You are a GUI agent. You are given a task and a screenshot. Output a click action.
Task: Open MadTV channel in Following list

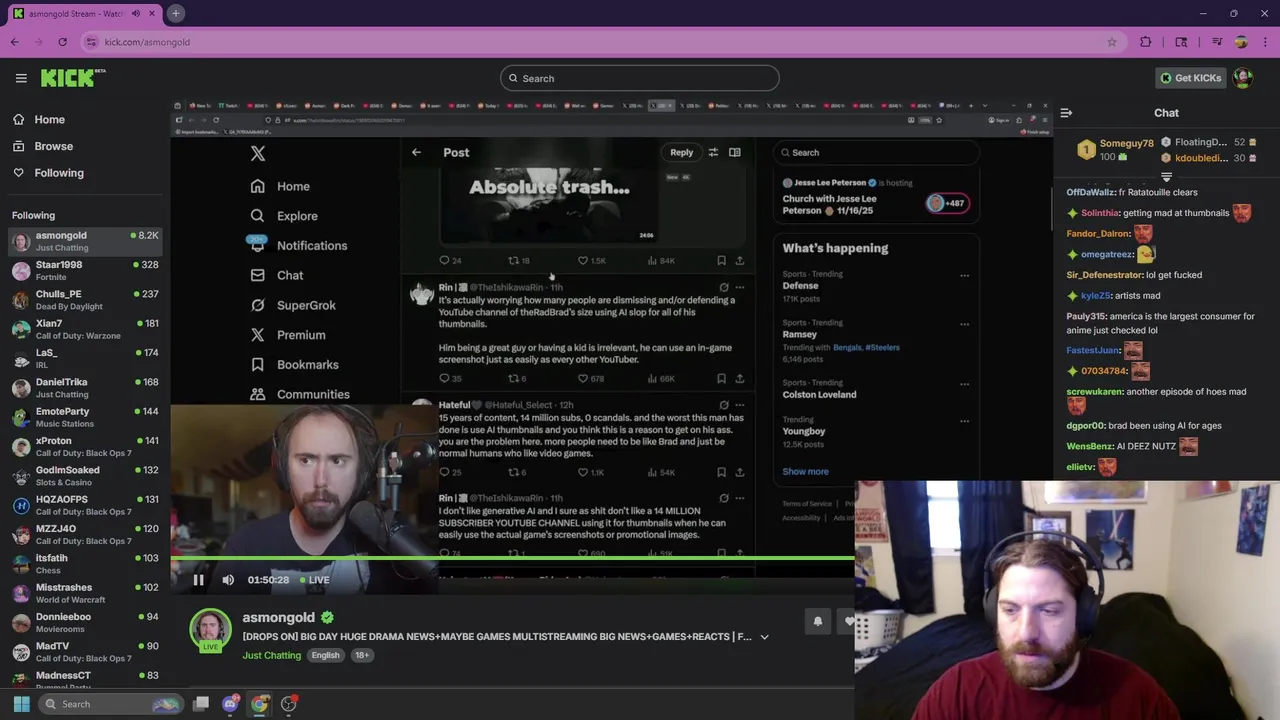point(85,652)
